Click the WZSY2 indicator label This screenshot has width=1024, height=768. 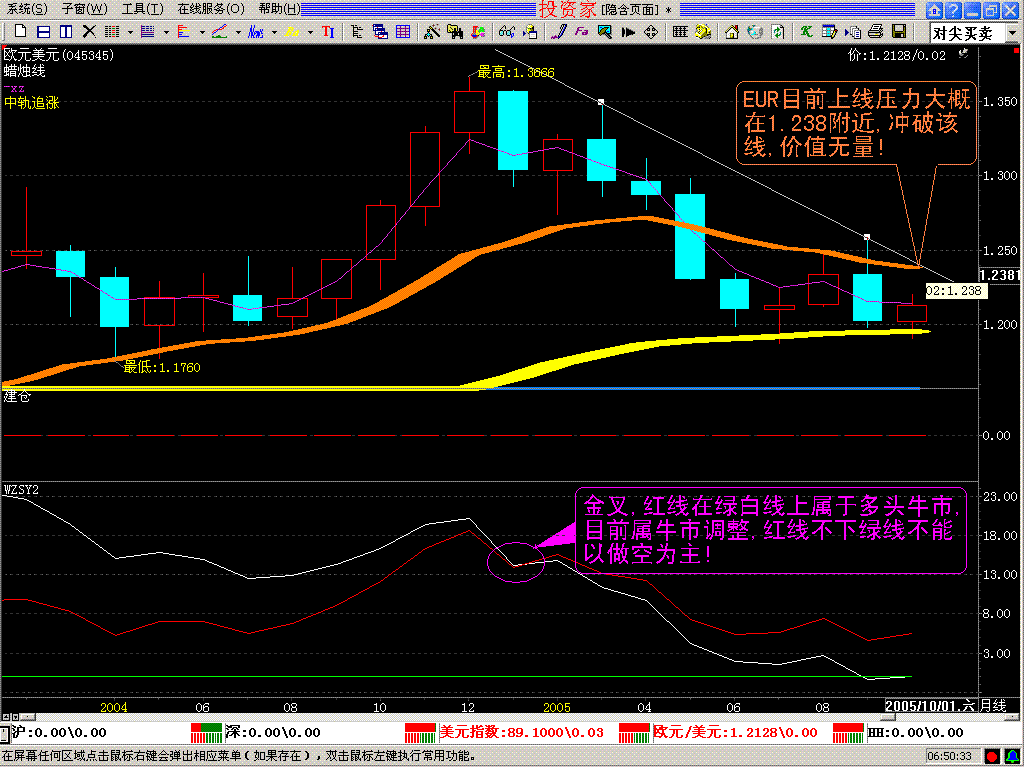[22, 488]
